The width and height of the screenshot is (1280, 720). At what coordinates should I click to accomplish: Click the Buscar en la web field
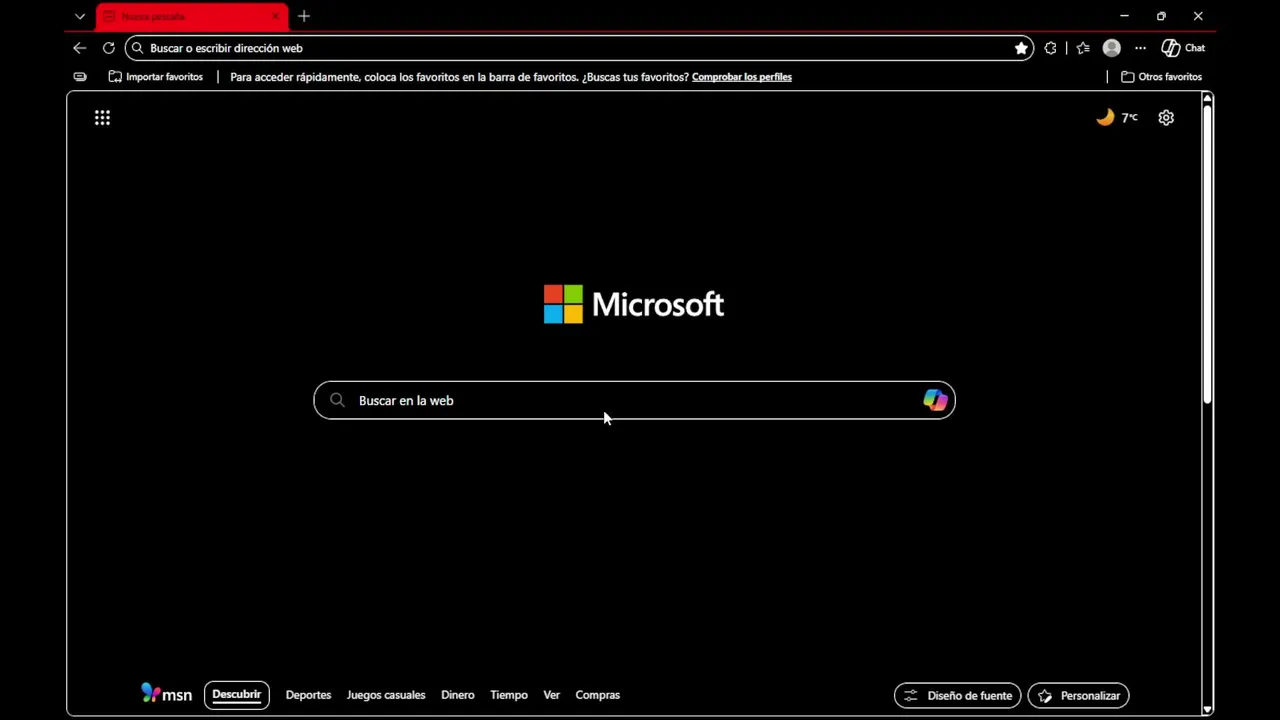click(x=634, y=400)
